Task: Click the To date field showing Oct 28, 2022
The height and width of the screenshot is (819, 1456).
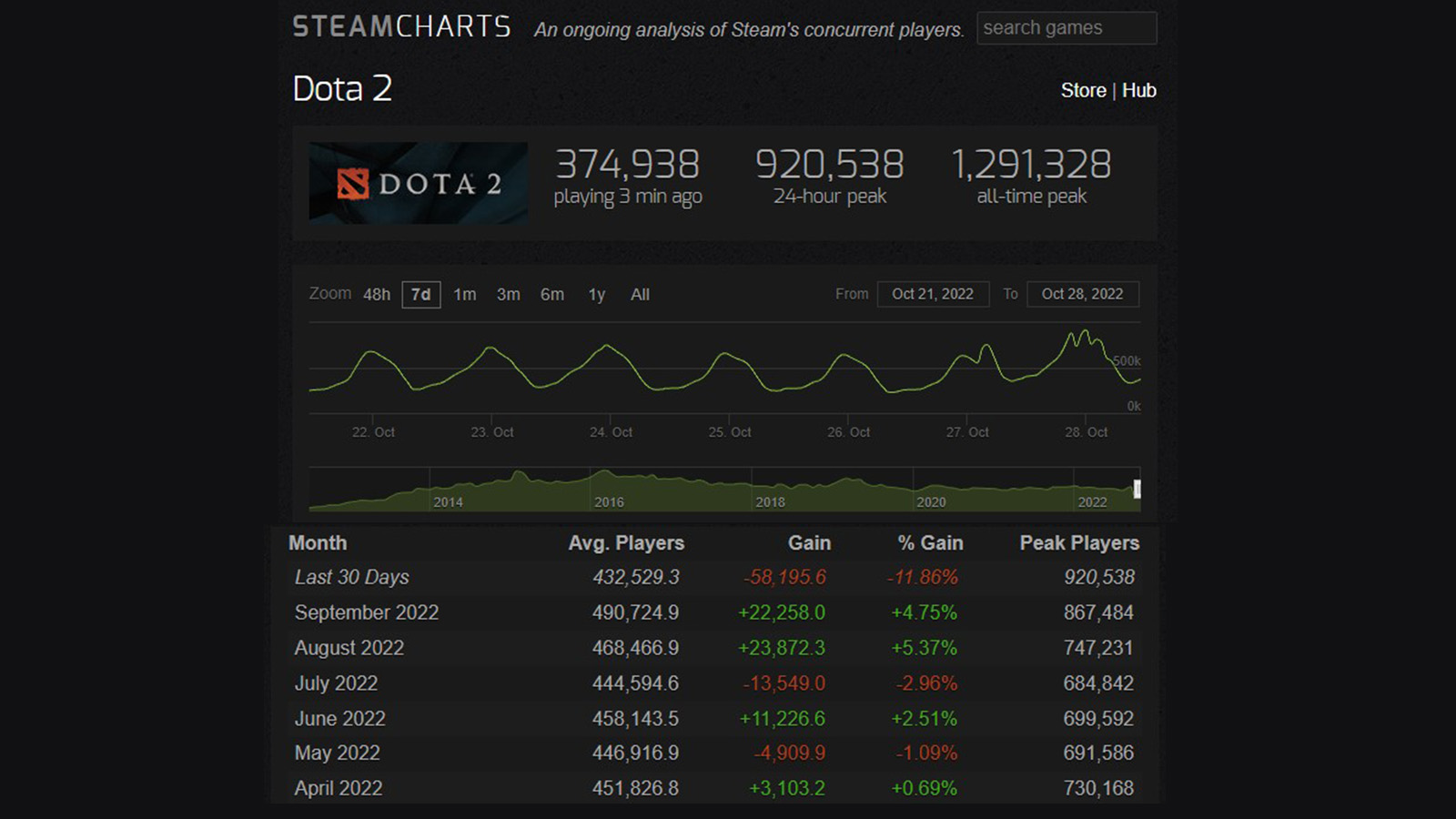Action: pyautogui.click(x=1083, y=294)
